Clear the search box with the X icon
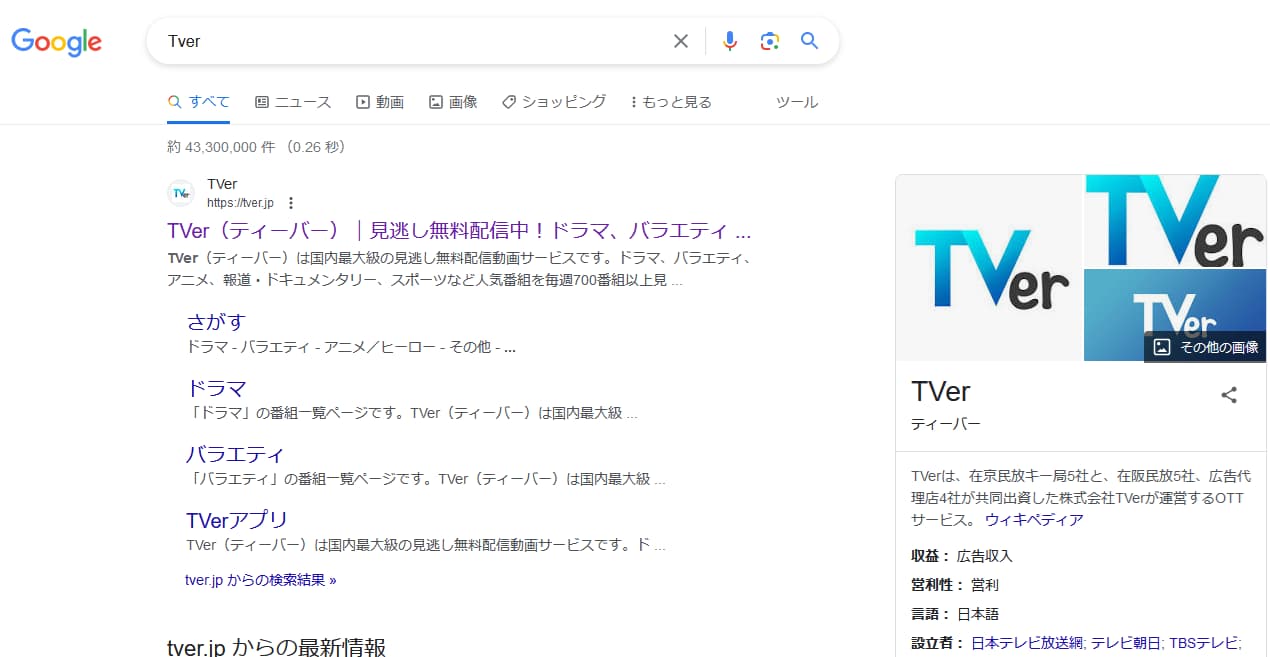1270x657 pixels. (681, 41)
